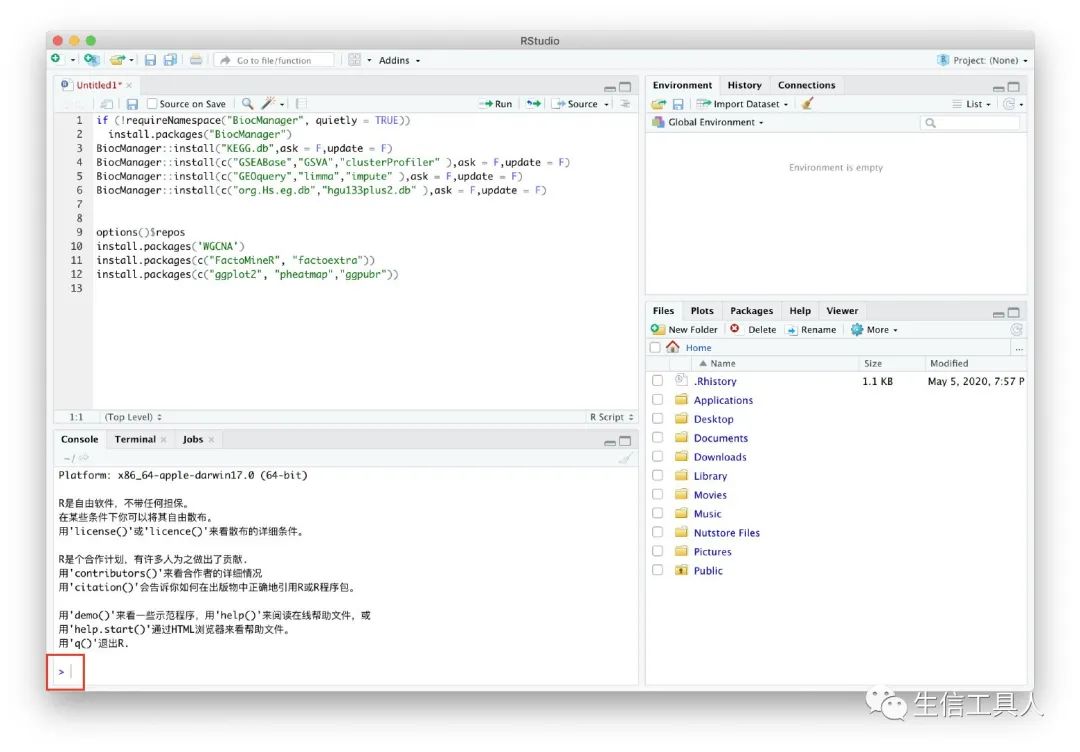Click the Run button
This screenshot has height=752, width=1080.
(497, 104)
